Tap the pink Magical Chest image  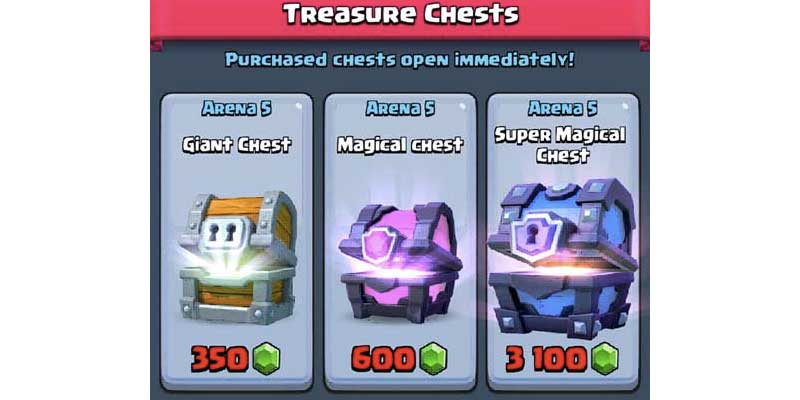click(401, 262)
